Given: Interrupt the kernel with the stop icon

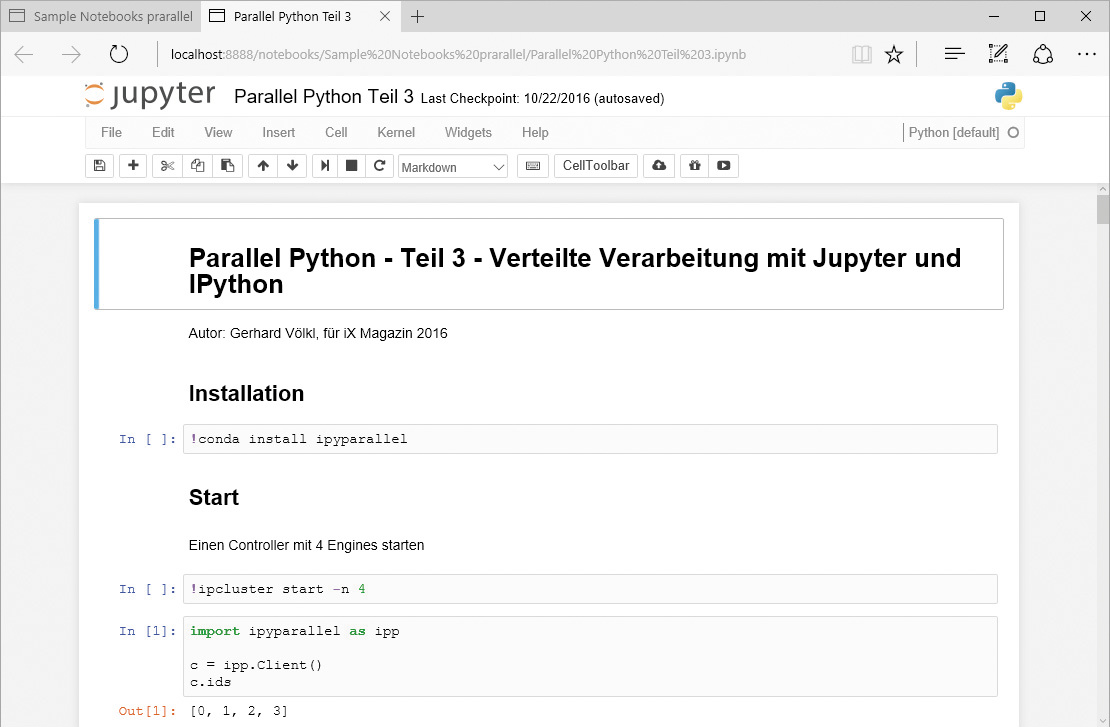Looking at the screenshot, I should pos(351,166).
